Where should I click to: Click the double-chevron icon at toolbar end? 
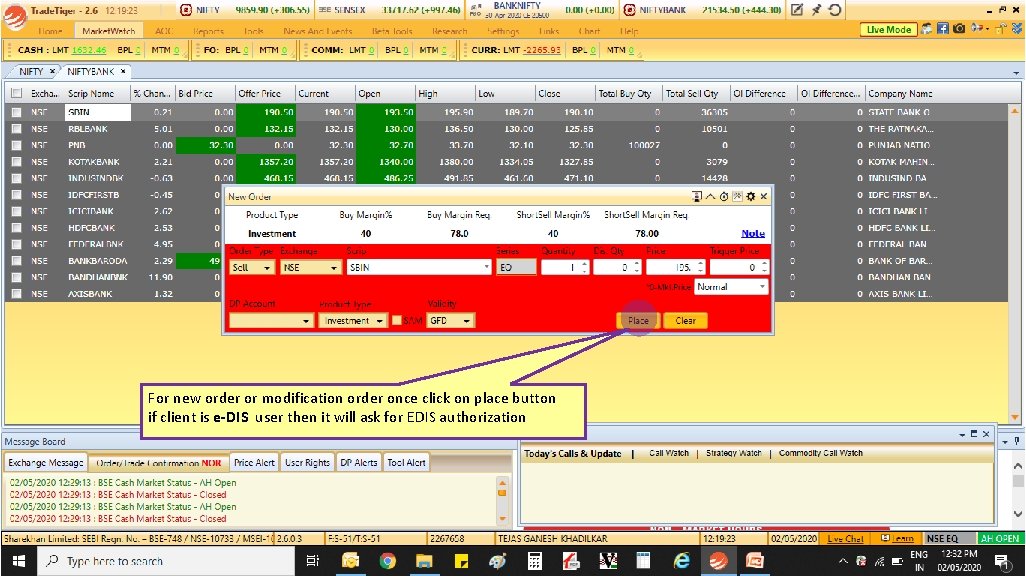(x=1017, y=29)
